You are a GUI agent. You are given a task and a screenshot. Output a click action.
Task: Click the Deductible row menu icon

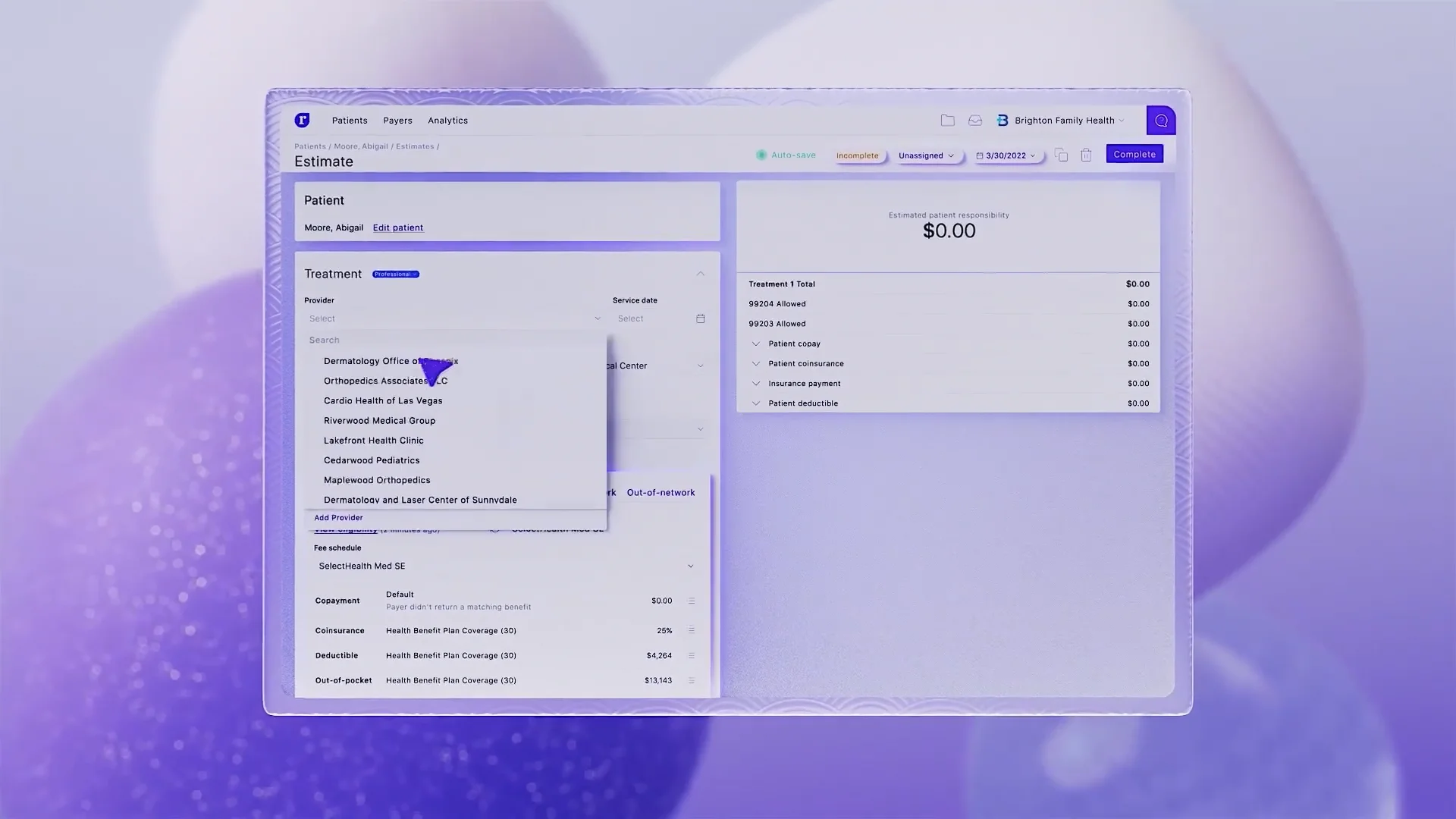click(691, 655)
